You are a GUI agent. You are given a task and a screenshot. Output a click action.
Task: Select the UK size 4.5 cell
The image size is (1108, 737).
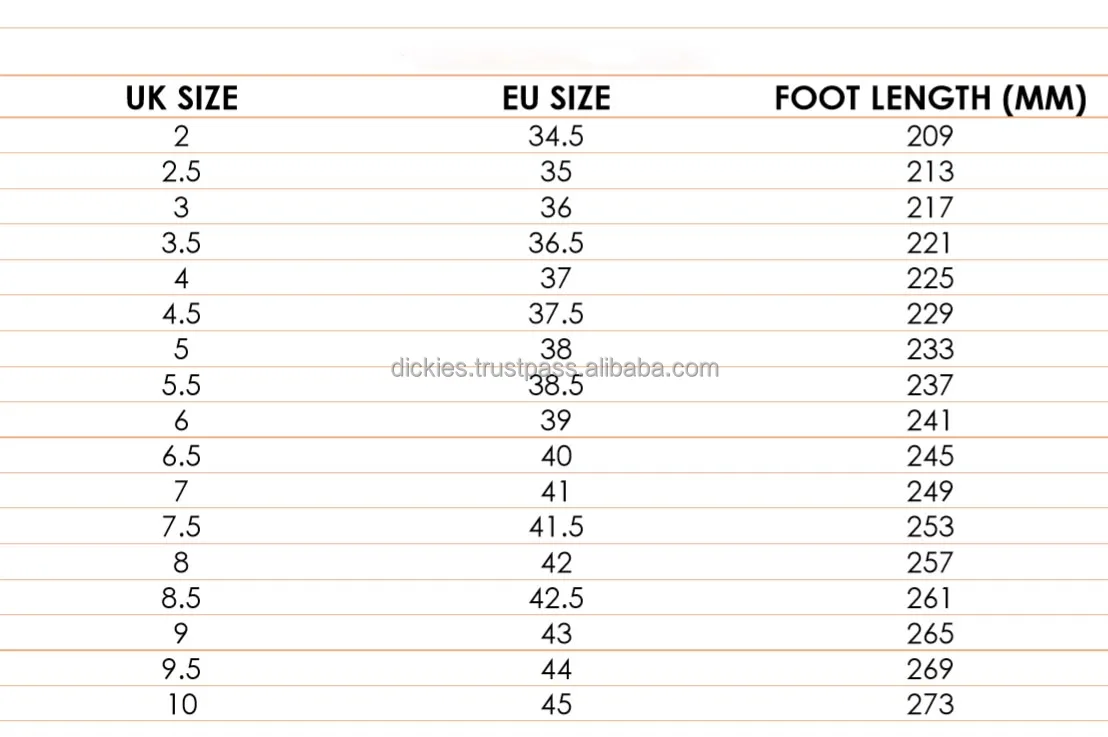coord(181,314)
